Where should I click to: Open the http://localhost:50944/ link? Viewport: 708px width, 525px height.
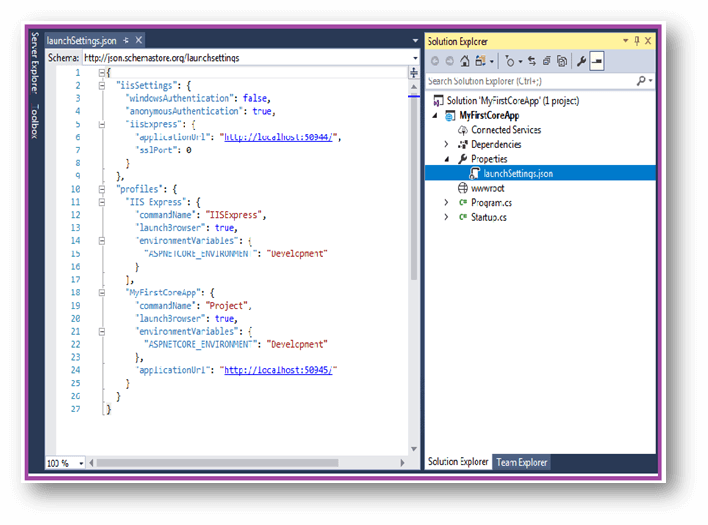(x=278, y=137)
